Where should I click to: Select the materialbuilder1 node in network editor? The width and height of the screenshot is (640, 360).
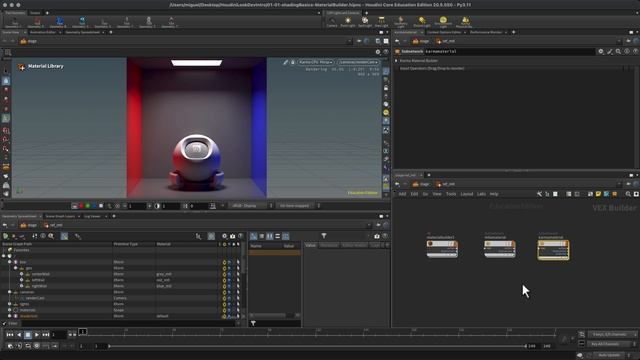[x=442, y=249]
